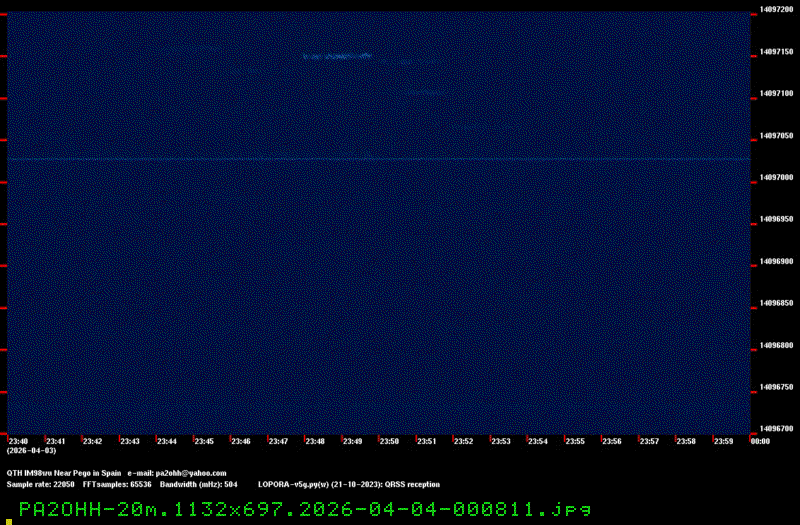Click the Sample rate: 22050 text
Viewport: 800px width, 525px height.
pos(40,484)
